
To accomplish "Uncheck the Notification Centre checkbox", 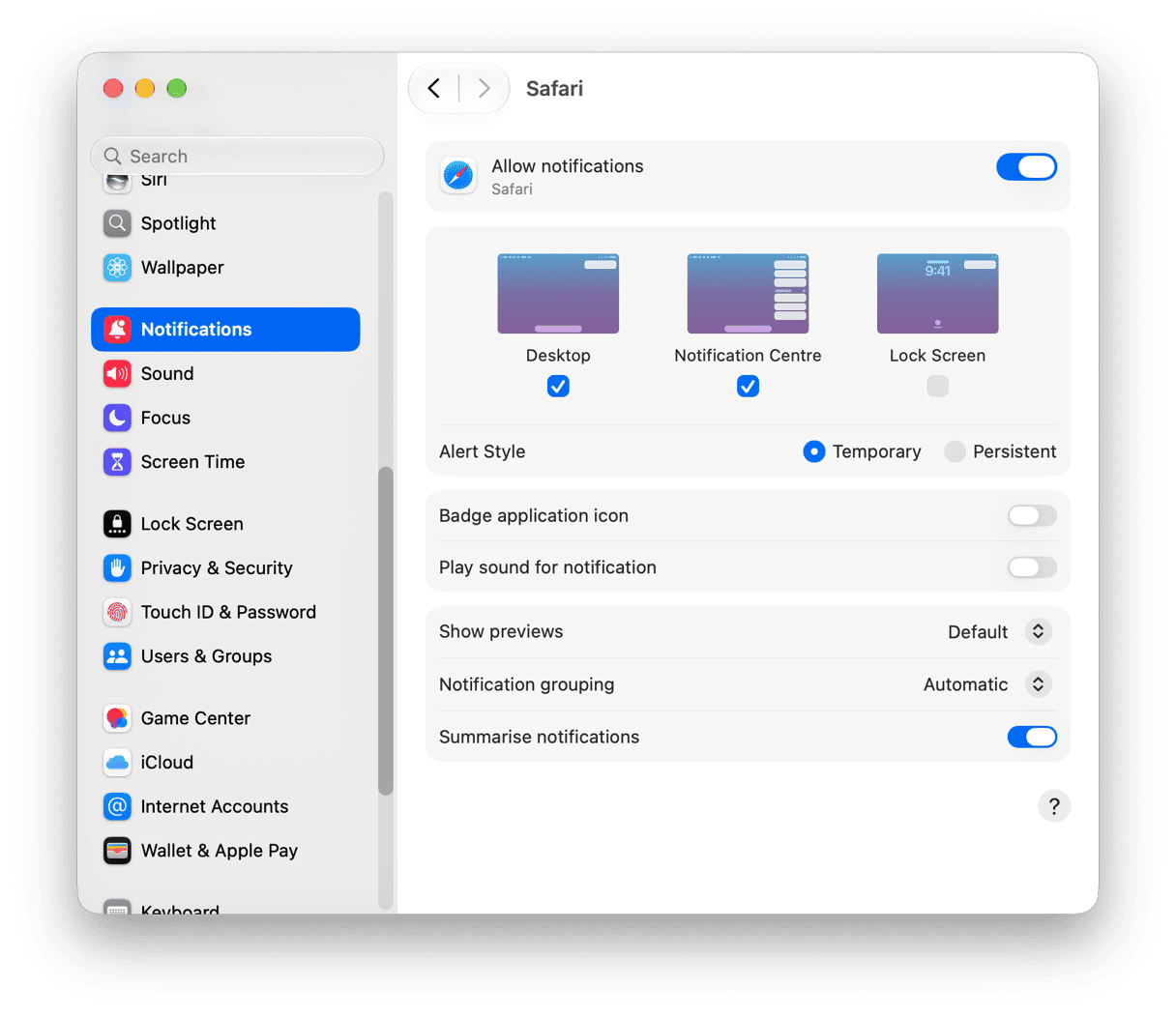I will [748, 387].
